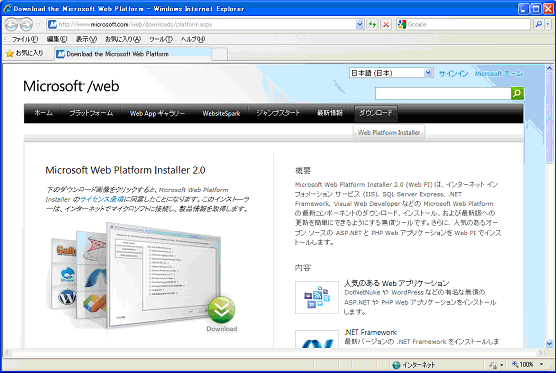Click the green Download arrow icon
The height and width of the screenshot is (373, 556).
[222, 310]
